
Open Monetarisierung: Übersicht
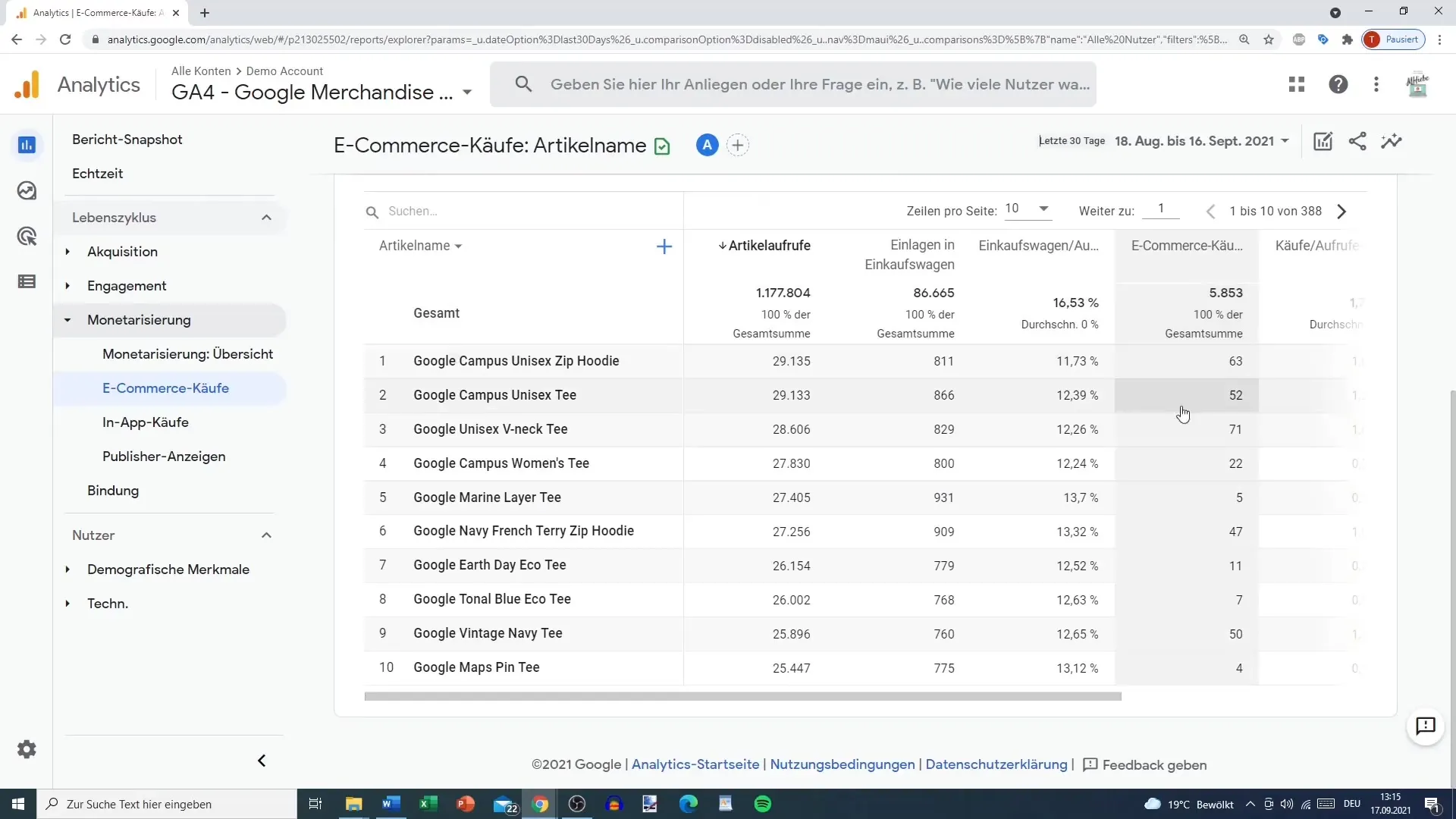[x=187, y=354]
